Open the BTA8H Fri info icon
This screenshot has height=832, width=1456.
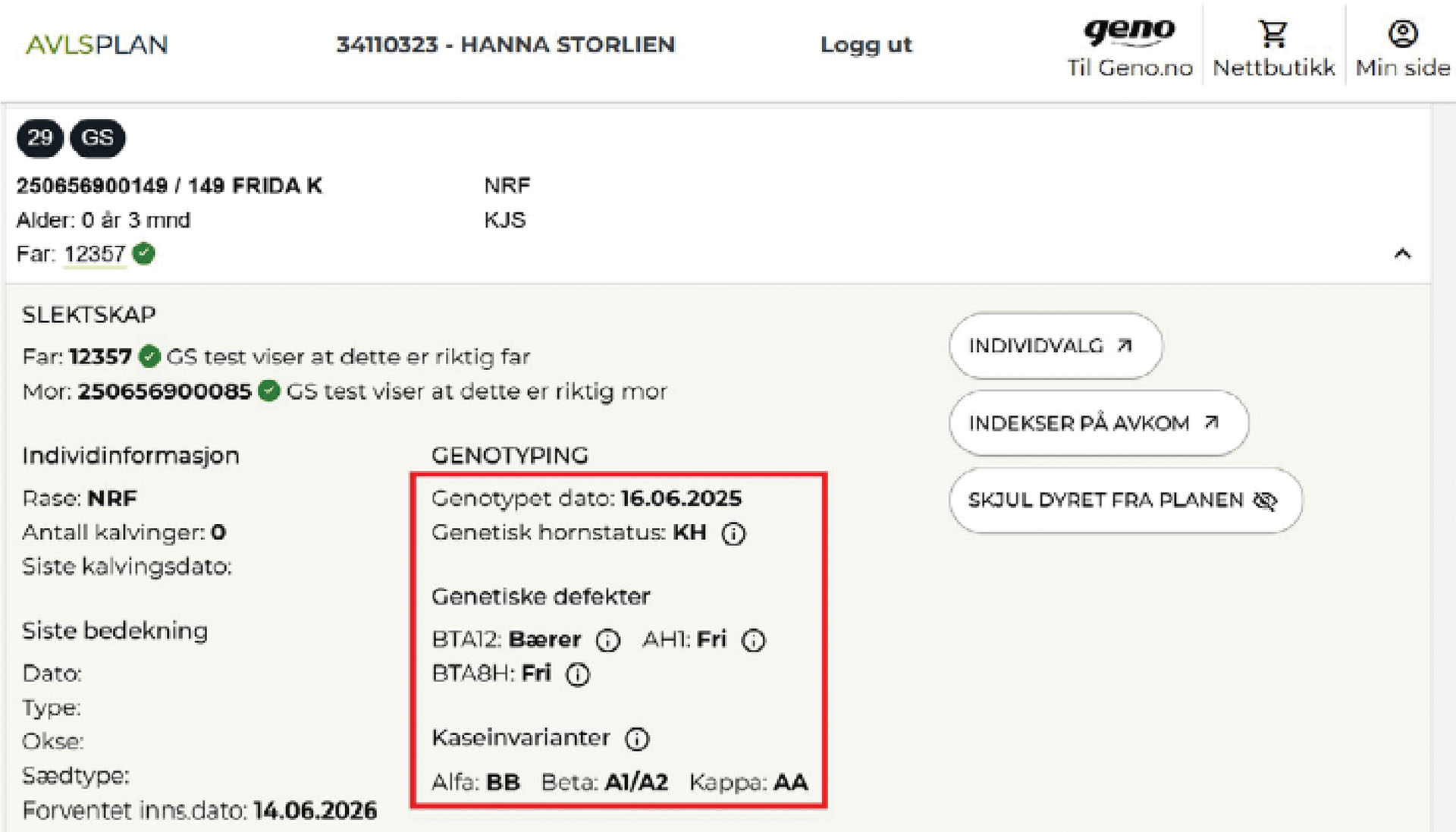(x=578, y=674)
